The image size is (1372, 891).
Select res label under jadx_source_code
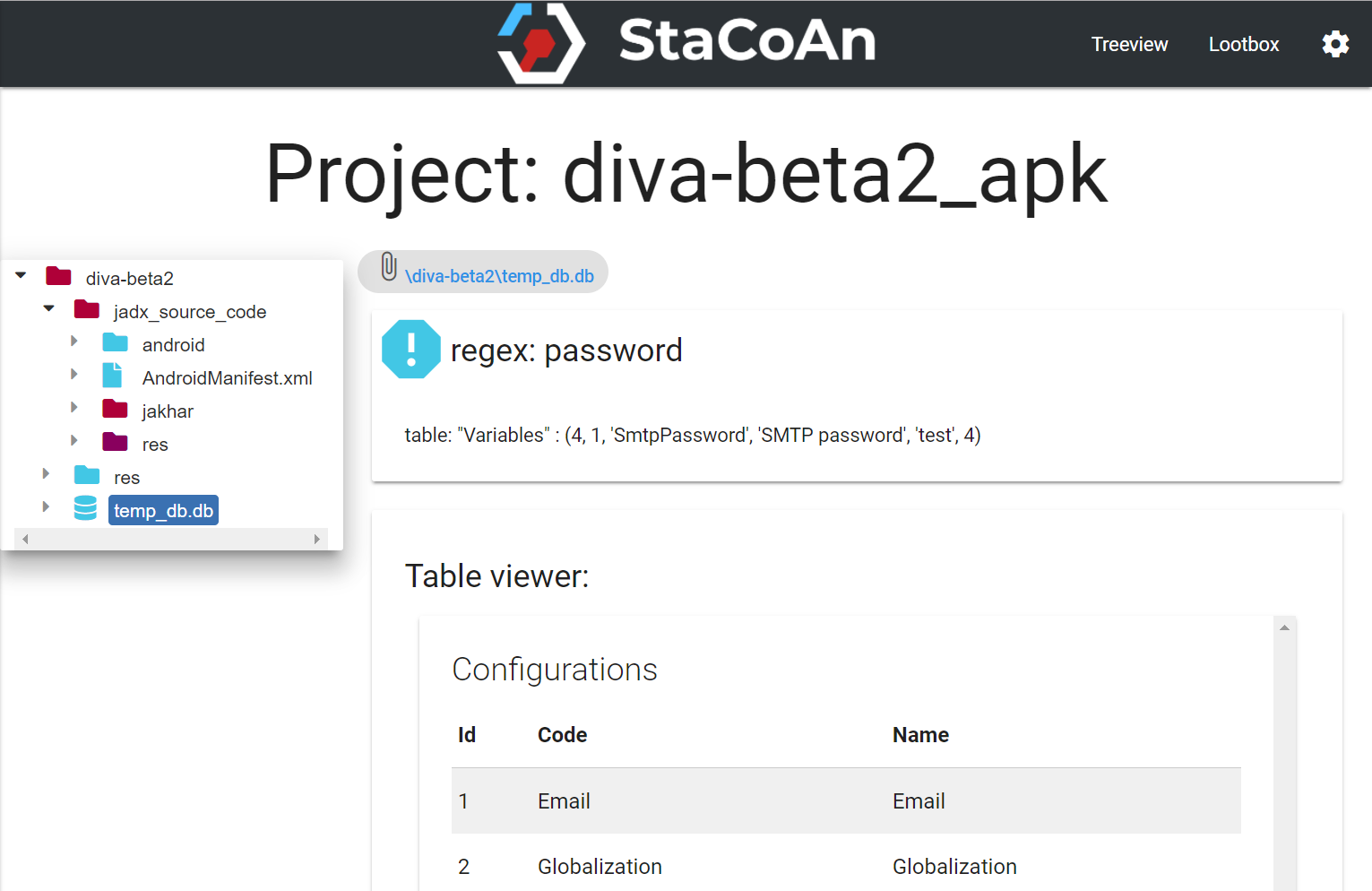pos(155,445)
